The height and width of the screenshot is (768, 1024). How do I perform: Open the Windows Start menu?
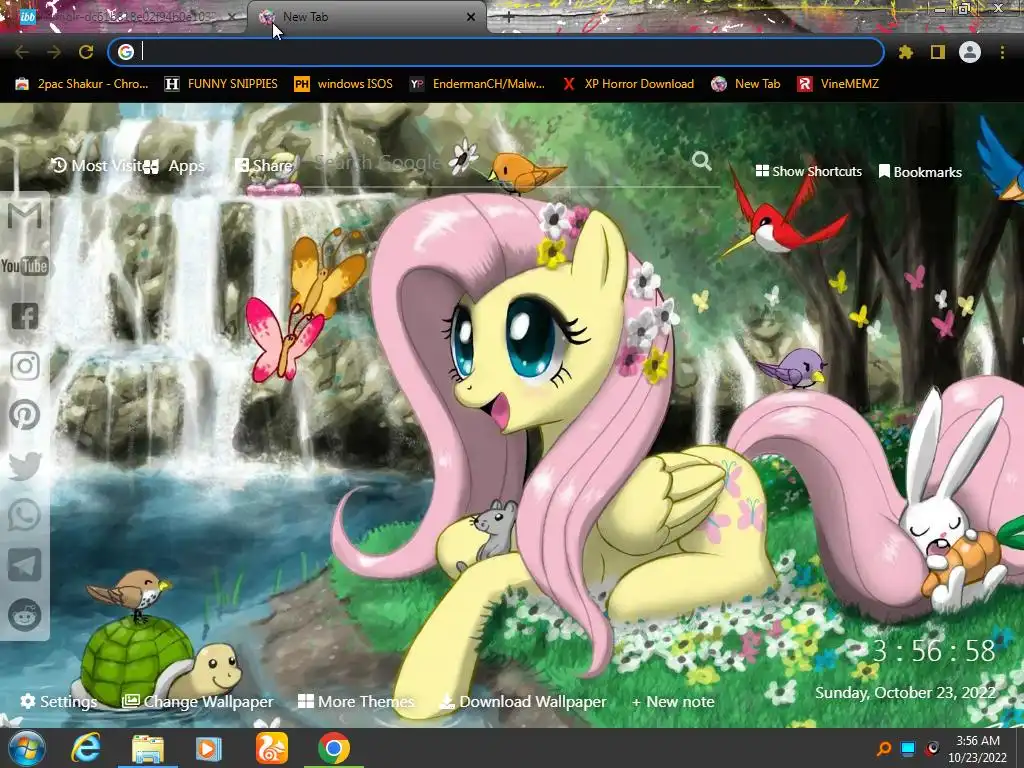pyautogui.click(x=26, y=748)
